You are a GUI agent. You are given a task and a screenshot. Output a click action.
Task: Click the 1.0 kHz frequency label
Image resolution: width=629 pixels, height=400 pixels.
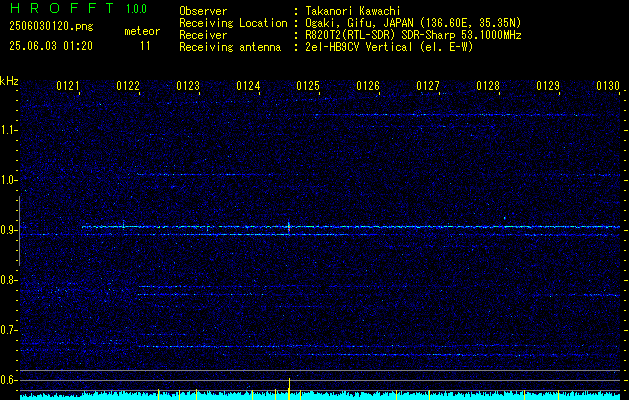tap(7, 181)
